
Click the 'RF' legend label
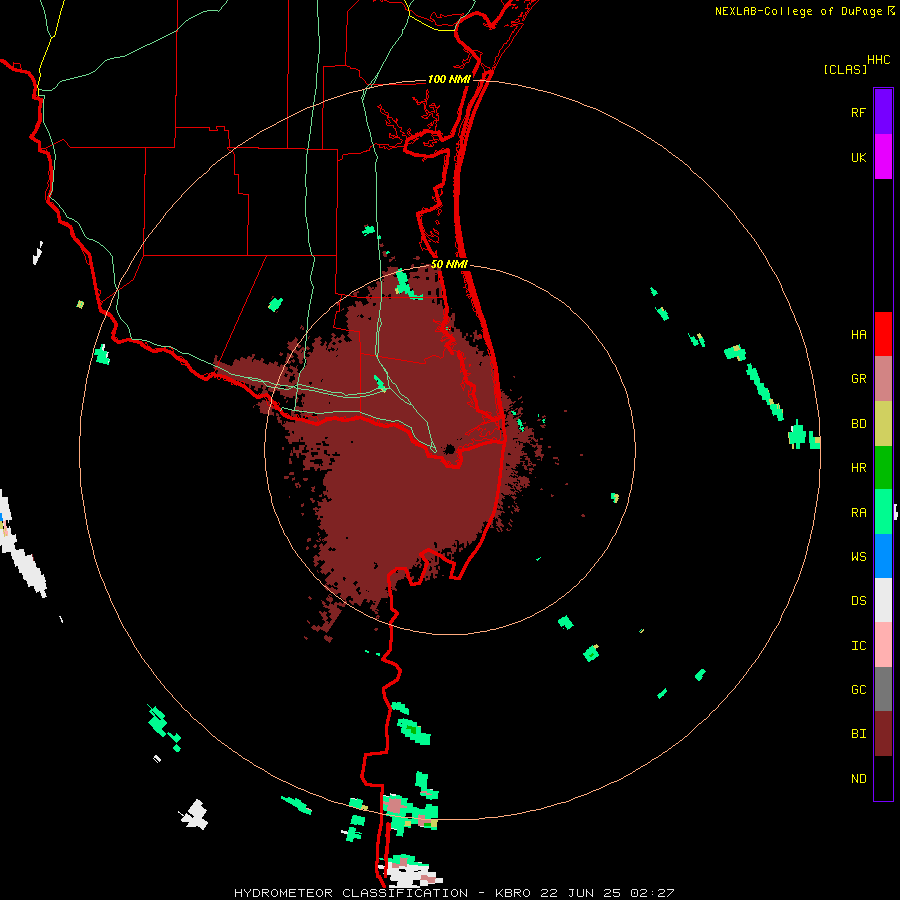(x=858, y=112)
